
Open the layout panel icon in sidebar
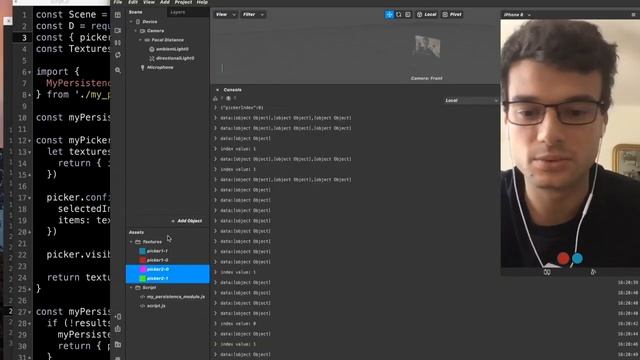[118, 15]
